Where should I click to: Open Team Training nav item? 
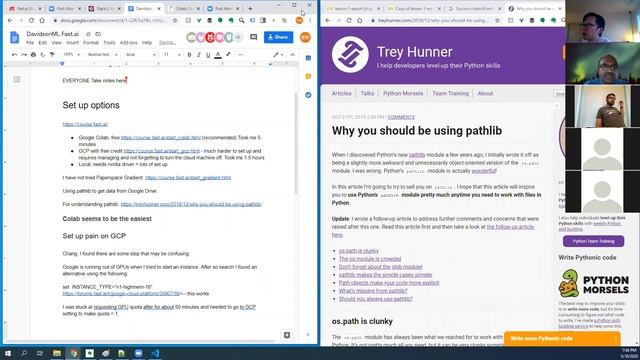[x=450, y=93]
